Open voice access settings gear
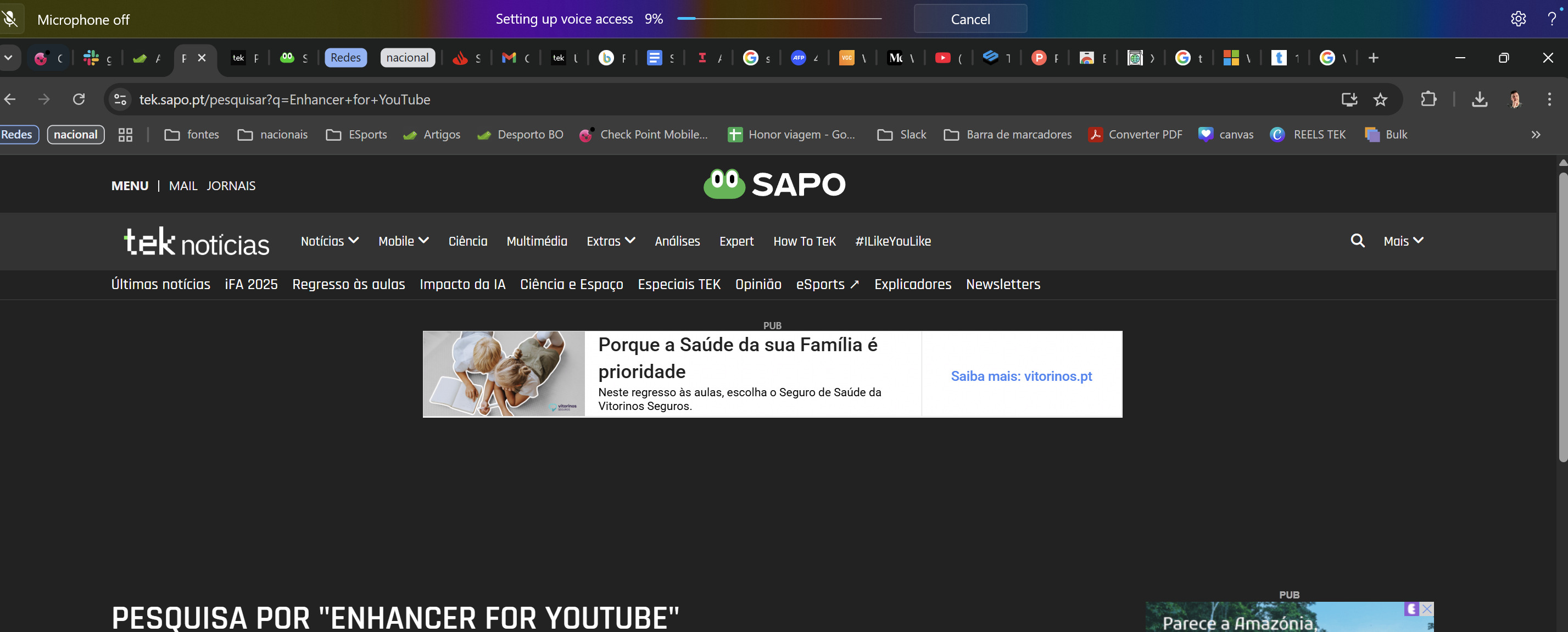1568x632 pixels. (1517, 19)
